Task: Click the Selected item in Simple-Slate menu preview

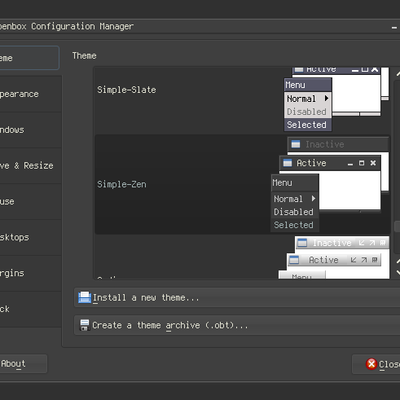Action: click(x=307, y=125)
